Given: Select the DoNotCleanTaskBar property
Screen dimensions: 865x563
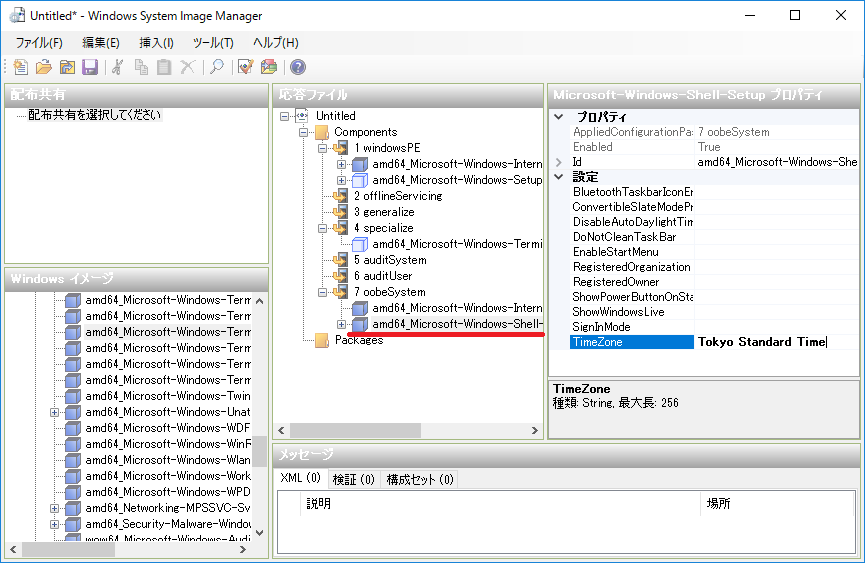Looking at the screenshot, I should tap(632, 237).
